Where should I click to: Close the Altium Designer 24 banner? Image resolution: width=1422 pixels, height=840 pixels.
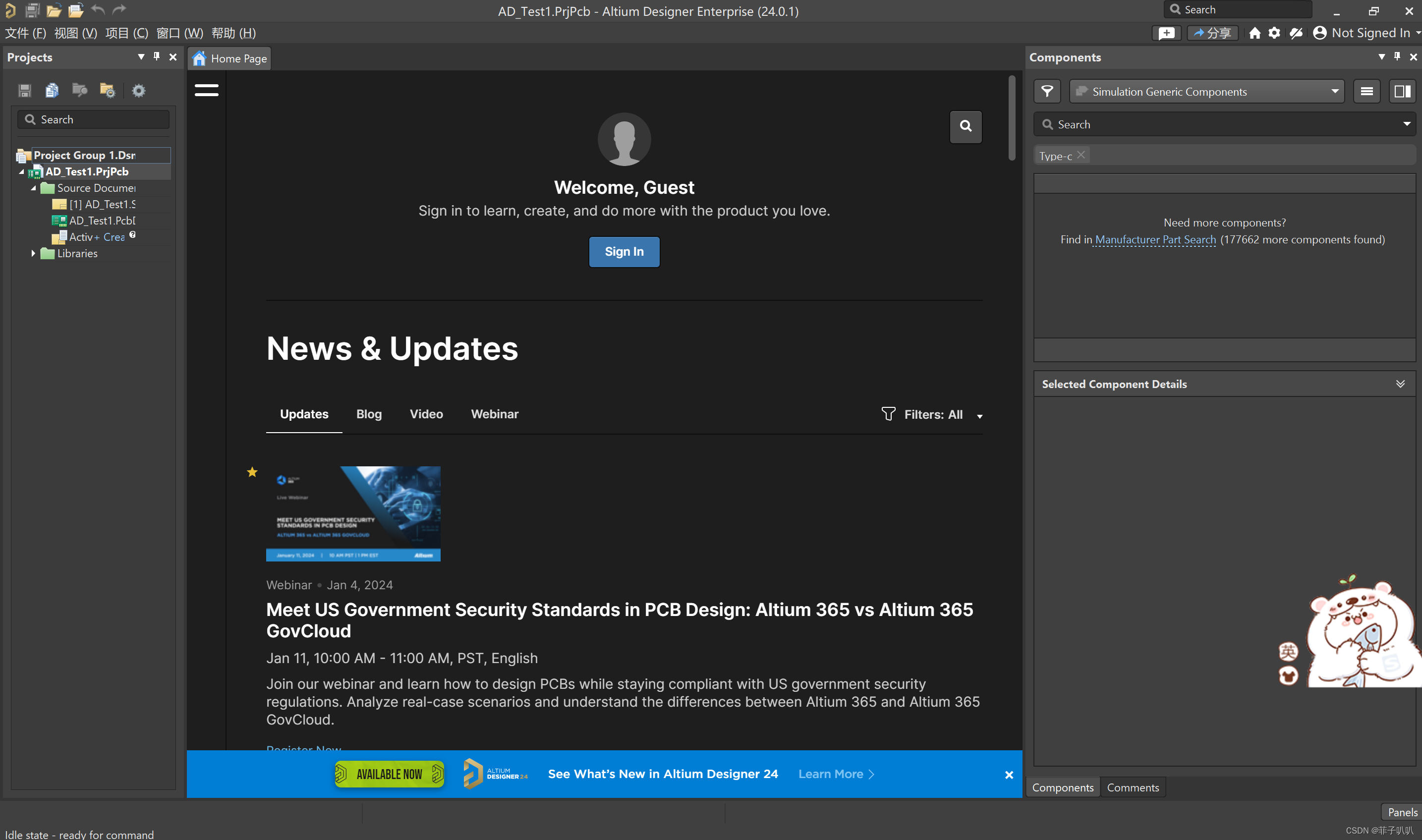1009,775
